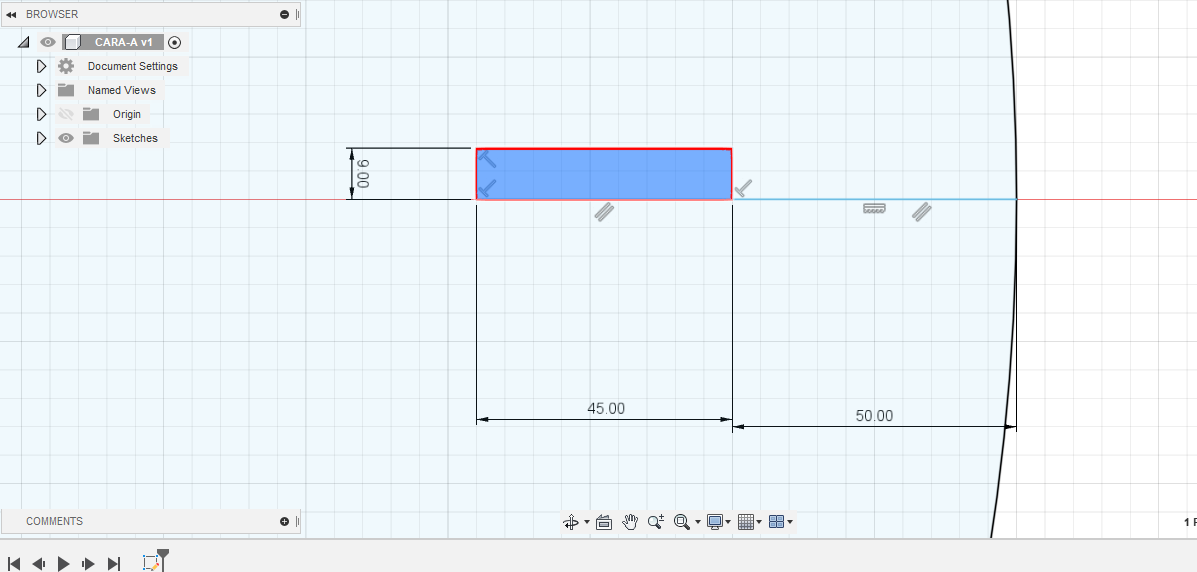Toggle visibility eye of CARA-A v1
1197x572 pixels.
(x=48, y=43)
